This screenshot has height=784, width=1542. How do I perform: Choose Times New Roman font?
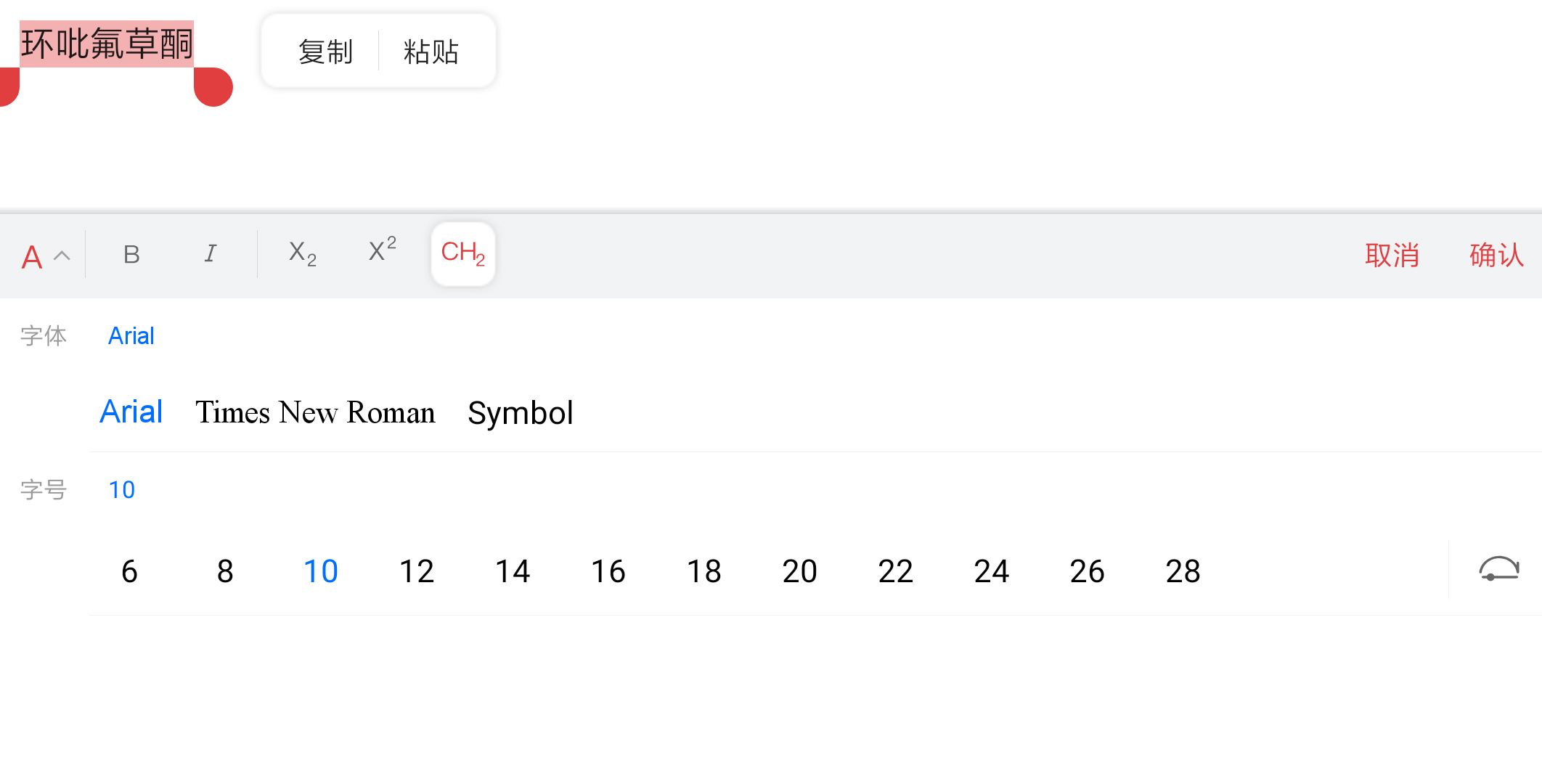315,412
